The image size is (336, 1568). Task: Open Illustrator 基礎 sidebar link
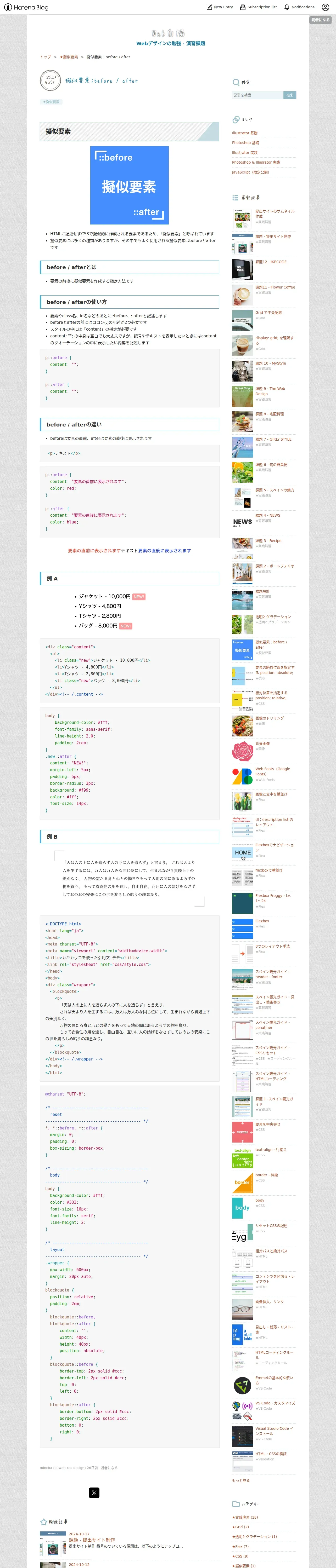tap(244, 133)
